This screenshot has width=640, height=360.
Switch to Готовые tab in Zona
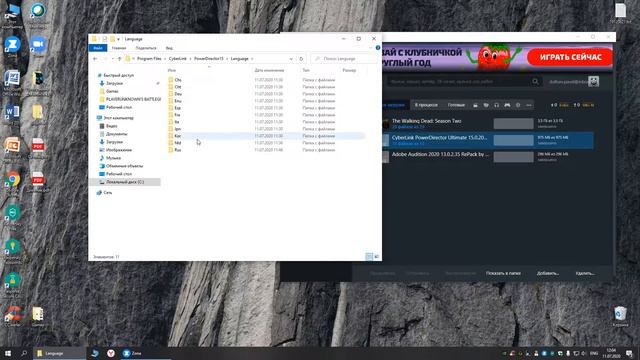pos(456,105)
